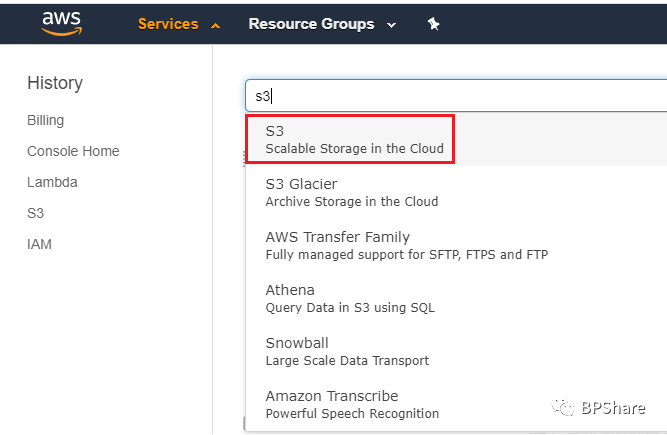This screenshot has height=435, width=667.
Task: Click the Services menu label
Action: [x=168, y=24]
